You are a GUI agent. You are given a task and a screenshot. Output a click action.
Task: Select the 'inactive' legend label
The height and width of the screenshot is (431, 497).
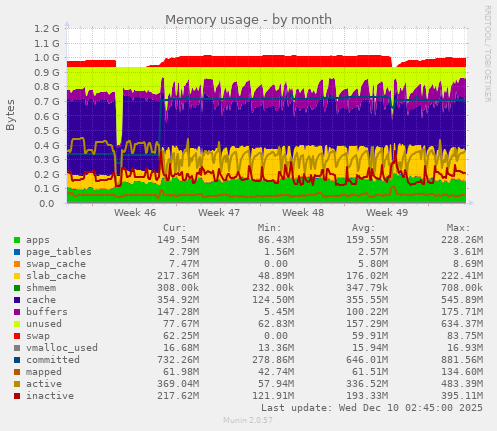(50, 396)
